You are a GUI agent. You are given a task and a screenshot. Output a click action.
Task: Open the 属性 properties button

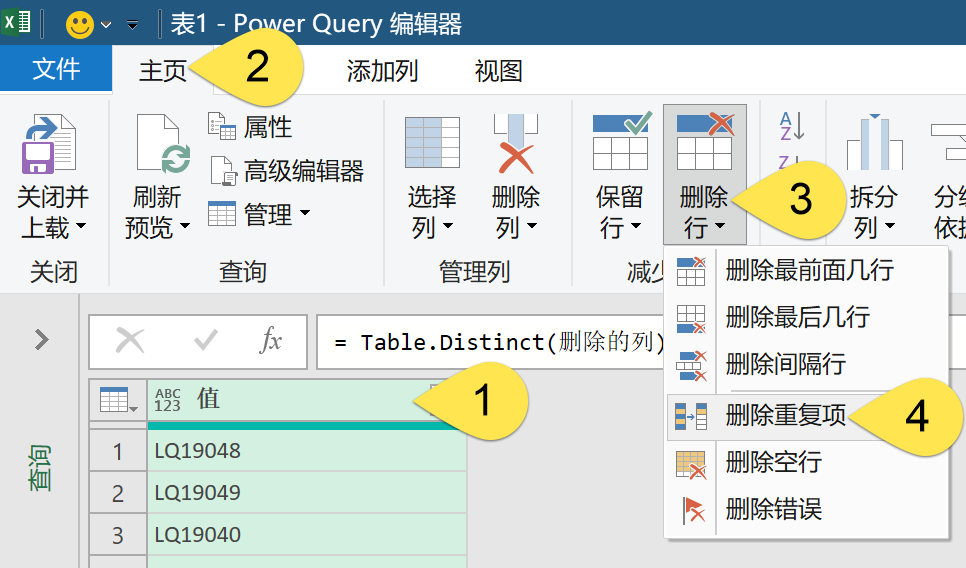pyautogui.click(x=250, y=127)
